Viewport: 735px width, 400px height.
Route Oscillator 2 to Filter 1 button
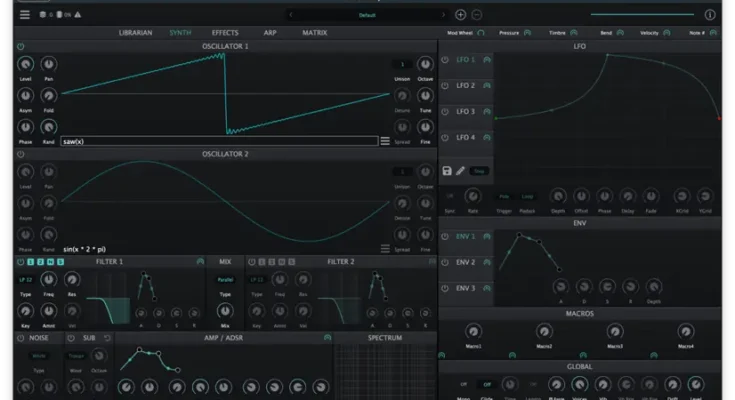point(40,262)
